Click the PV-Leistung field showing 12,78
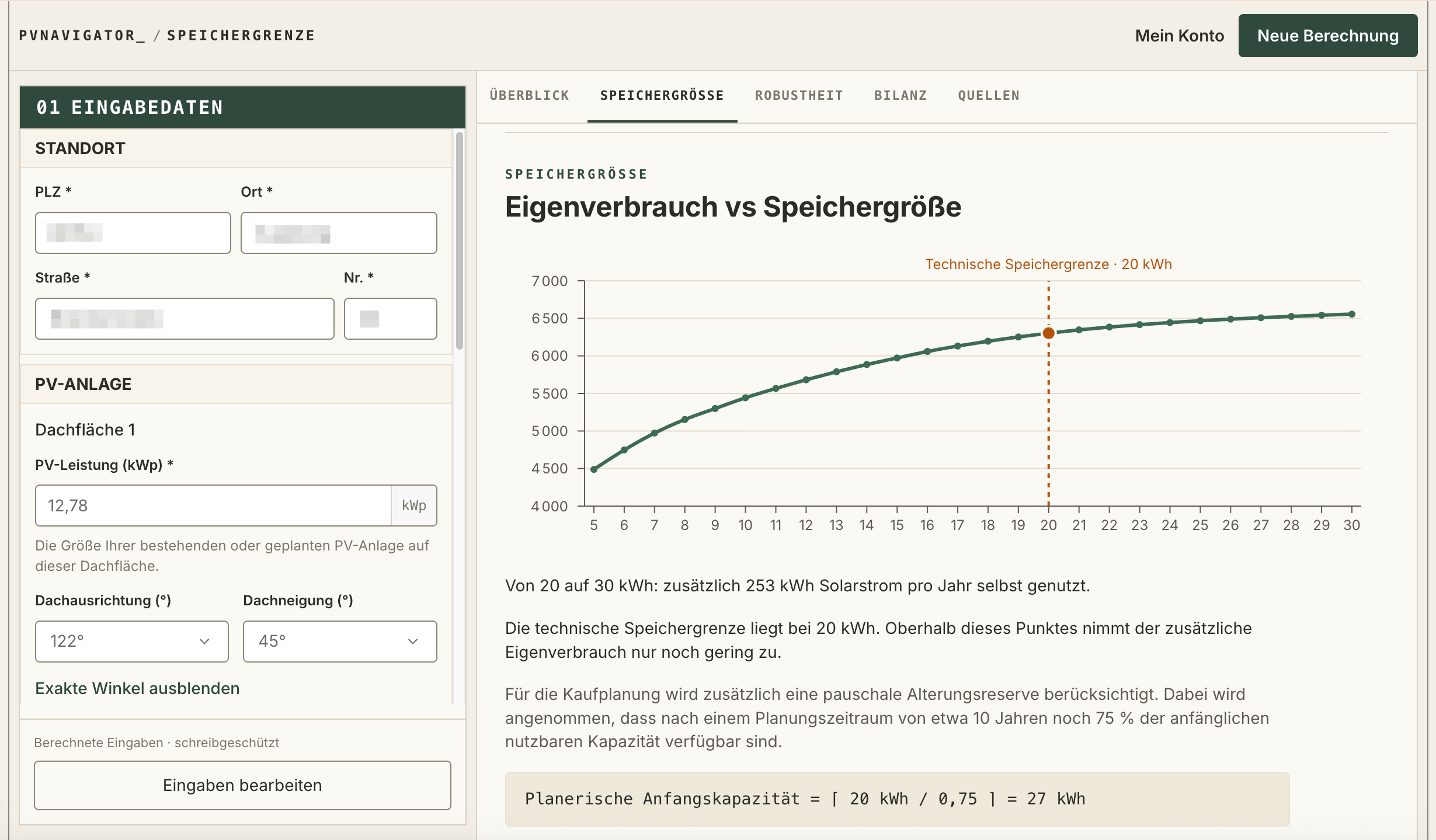 (x=213, y=506)
